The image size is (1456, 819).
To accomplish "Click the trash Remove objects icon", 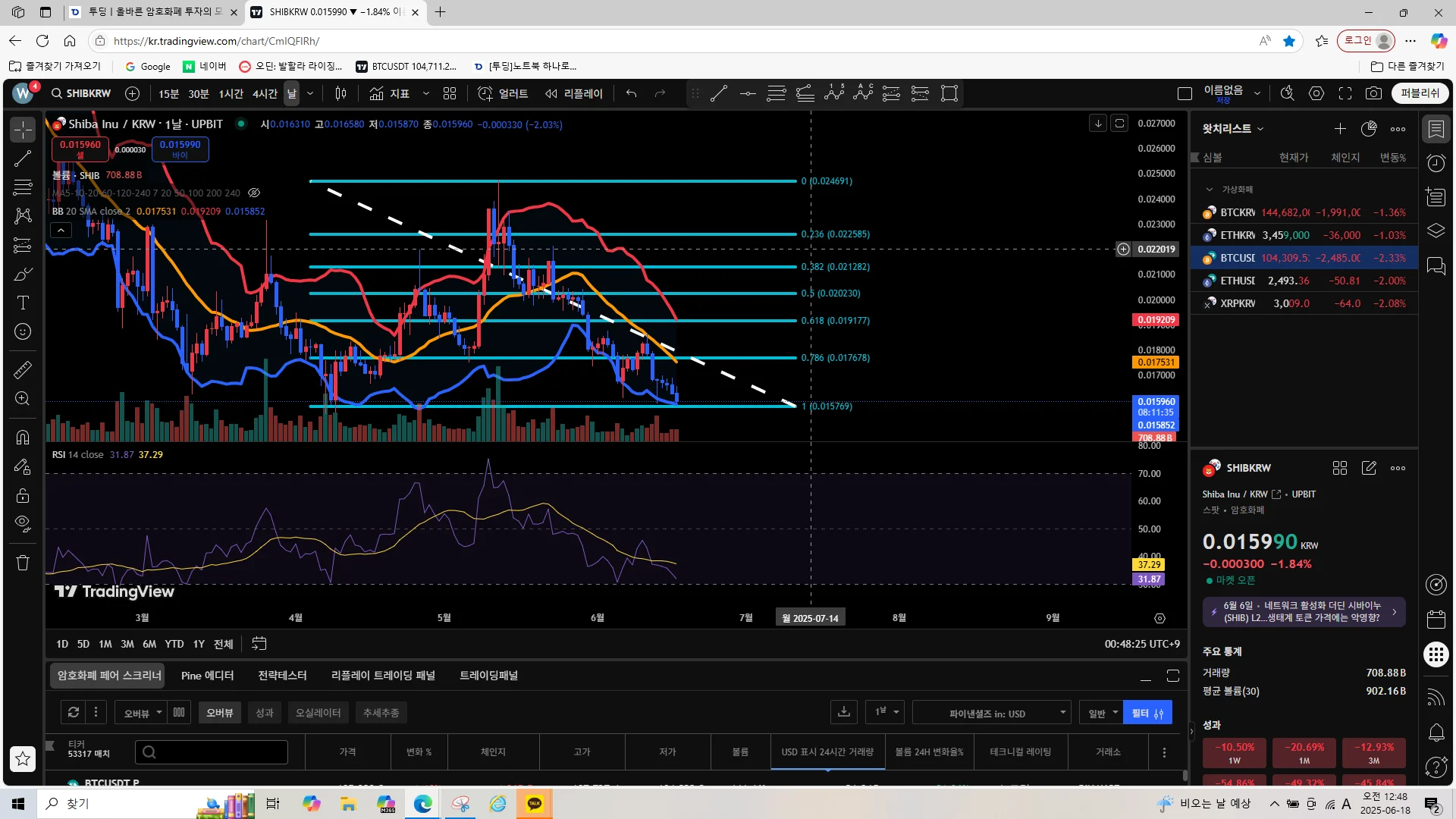I will point(23,563).
